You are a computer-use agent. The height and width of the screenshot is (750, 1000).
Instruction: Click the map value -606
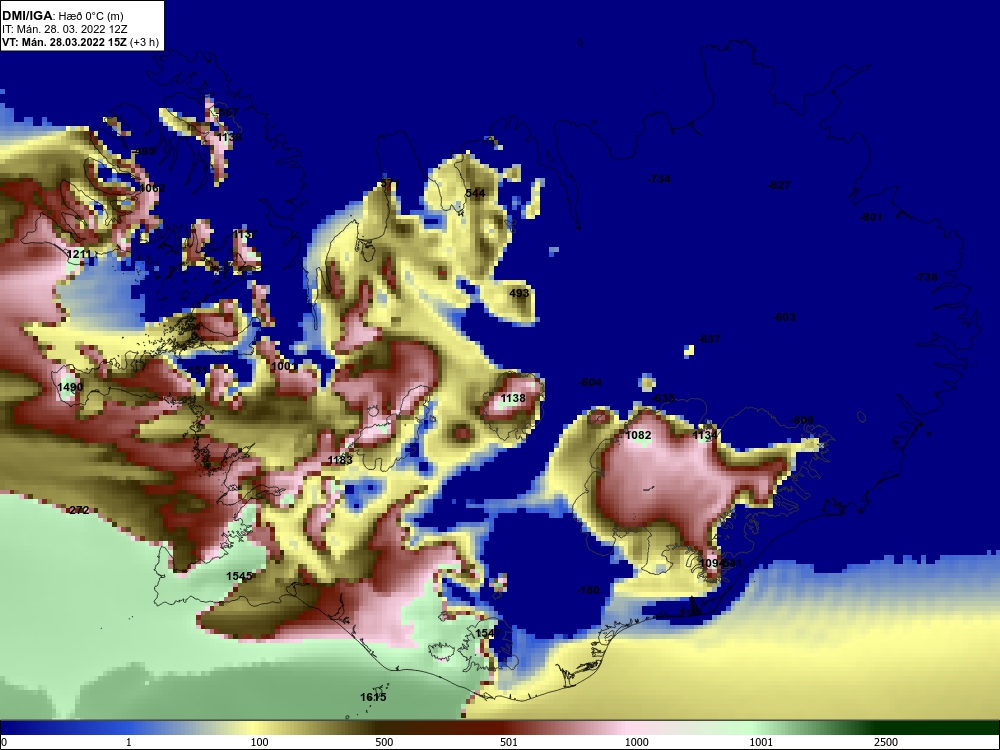(802, 420)
